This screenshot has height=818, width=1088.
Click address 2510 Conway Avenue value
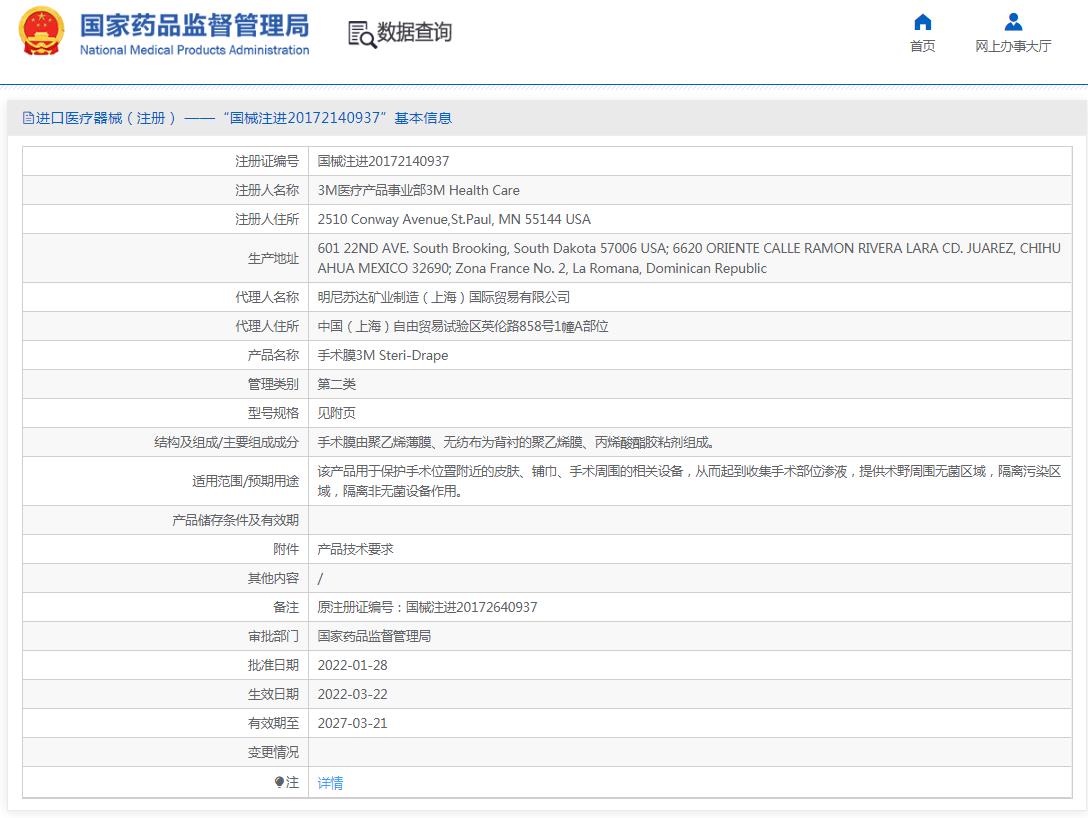click(454, 219)
